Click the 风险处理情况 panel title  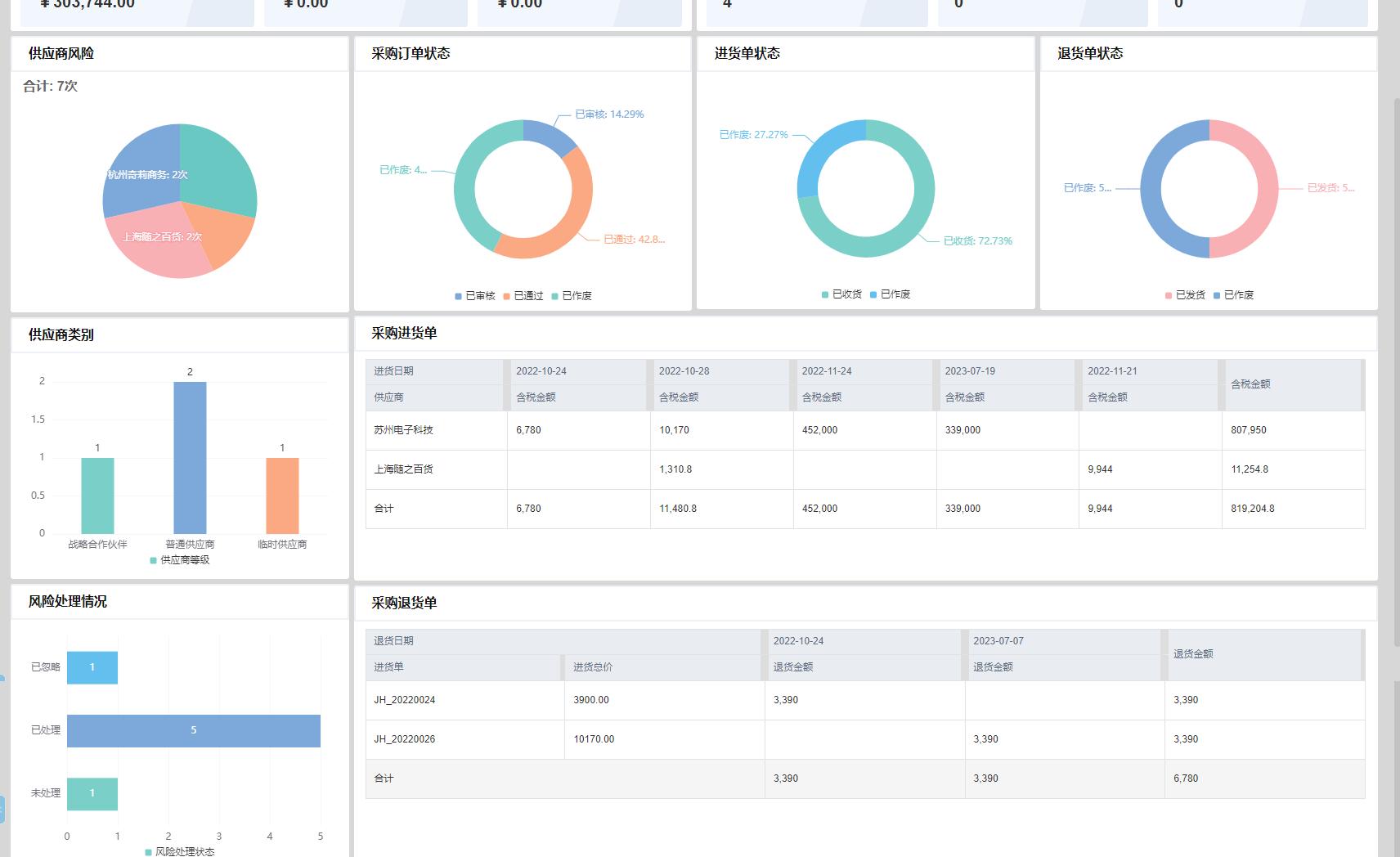(68, 601)
